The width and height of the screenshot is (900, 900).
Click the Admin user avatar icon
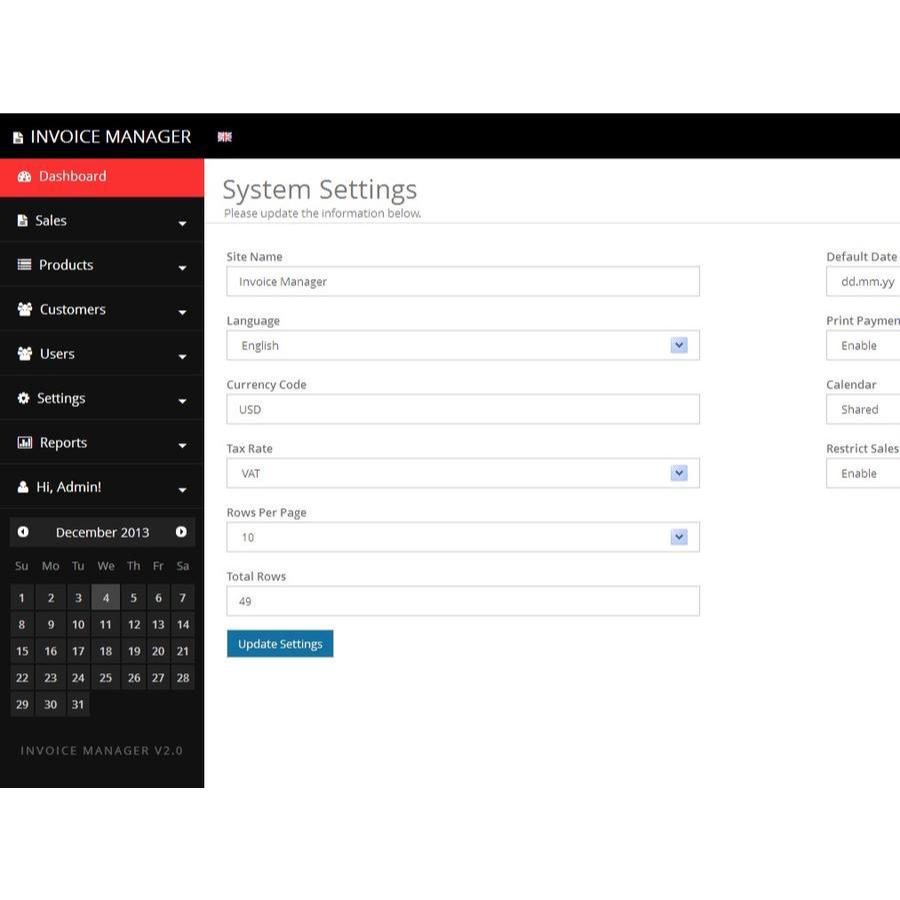coord(23,487)
